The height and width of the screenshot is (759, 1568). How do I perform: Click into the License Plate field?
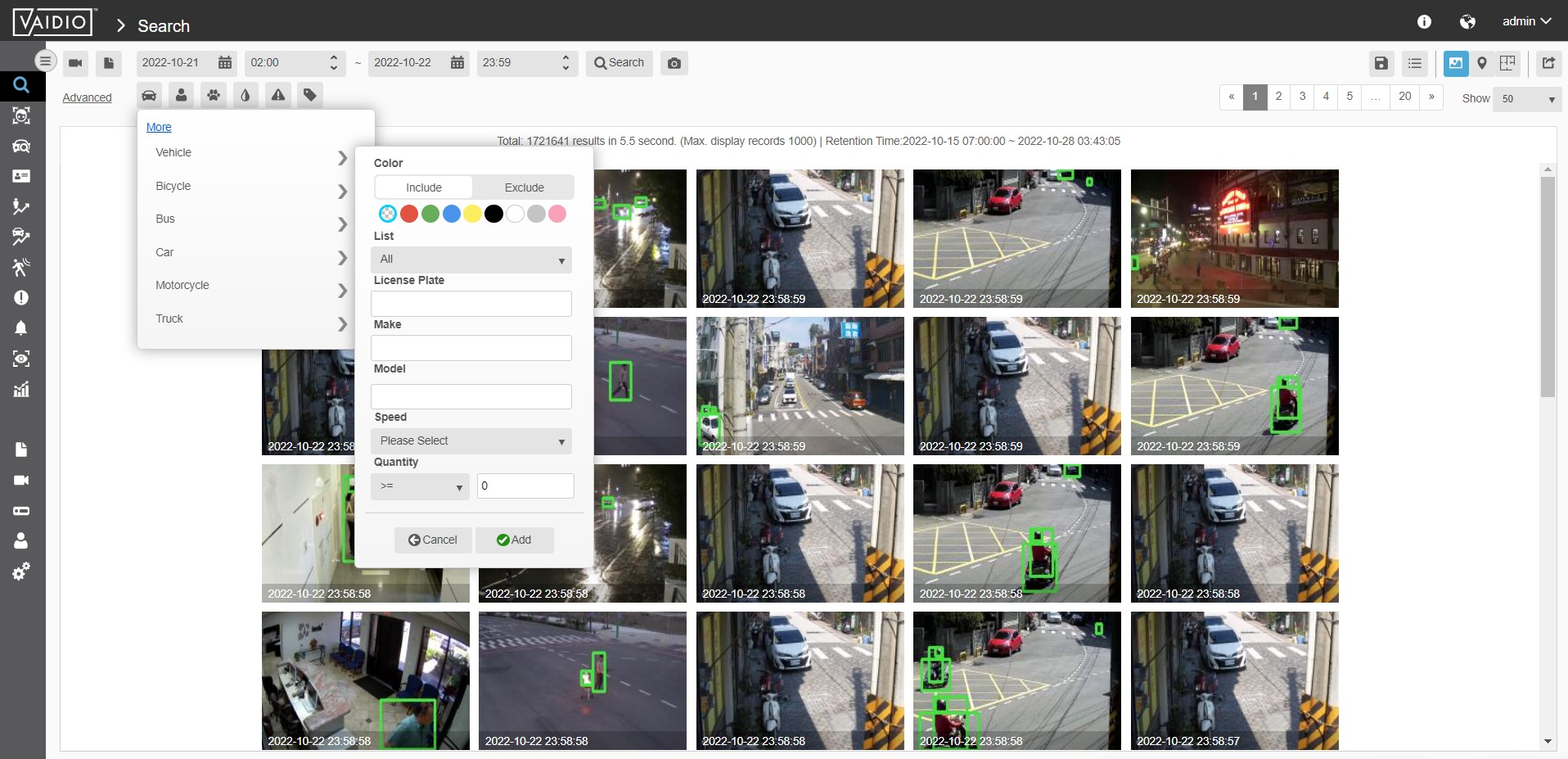coord(471,304)
